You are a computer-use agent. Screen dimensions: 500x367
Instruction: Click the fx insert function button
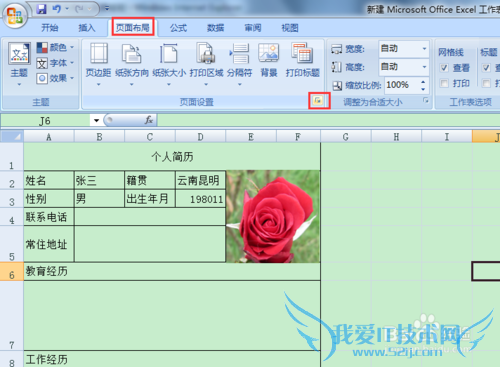pyautogui.click(x=149, y=120)
